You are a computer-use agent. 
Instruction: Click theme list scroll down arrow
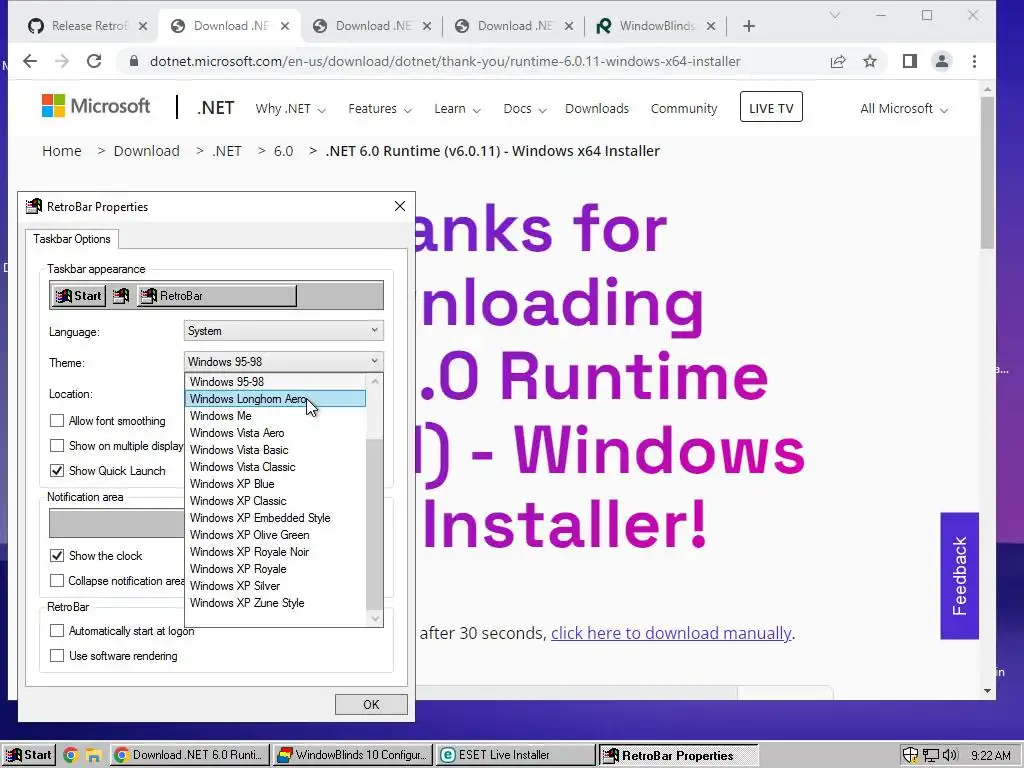pyautogui.click(x=375, y=618)
